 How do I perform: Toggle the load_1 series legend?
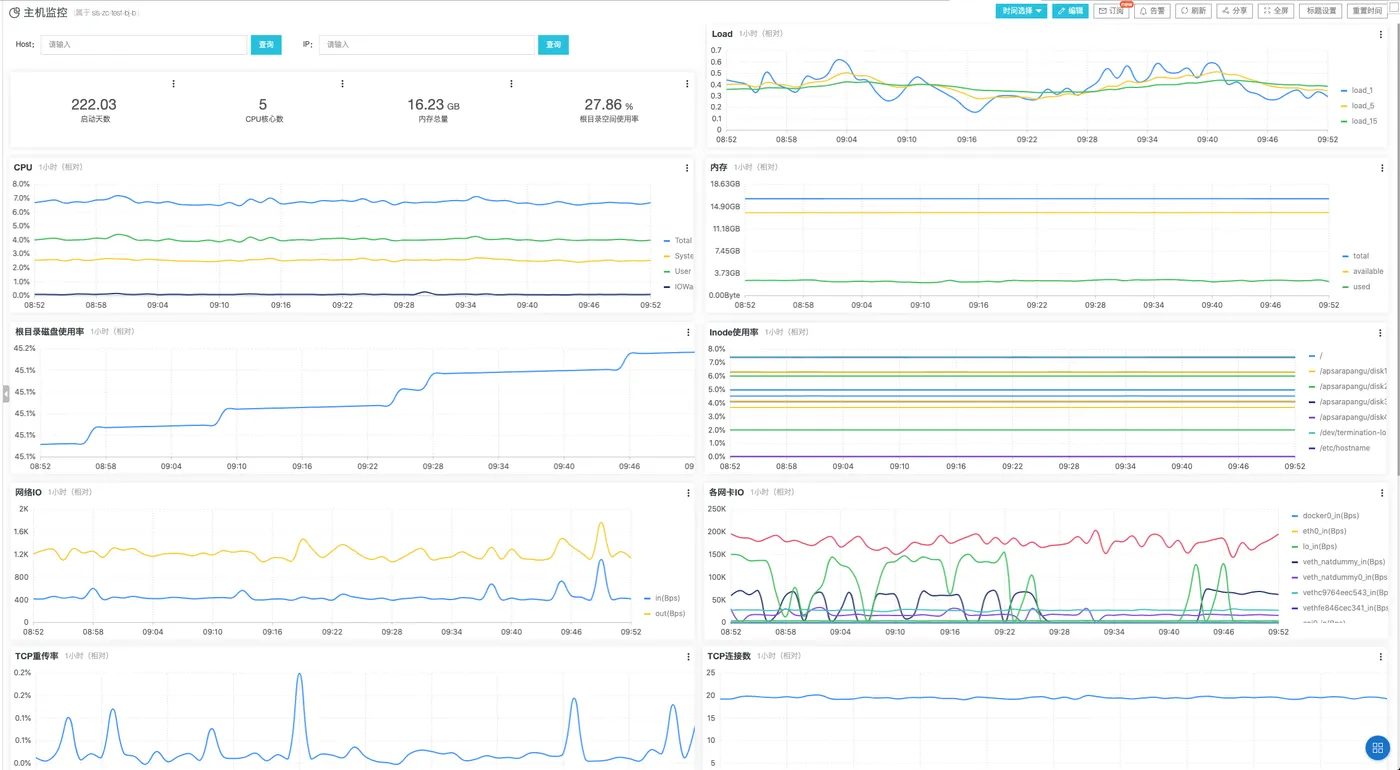pyautogui.click(x=1357, y=90)
